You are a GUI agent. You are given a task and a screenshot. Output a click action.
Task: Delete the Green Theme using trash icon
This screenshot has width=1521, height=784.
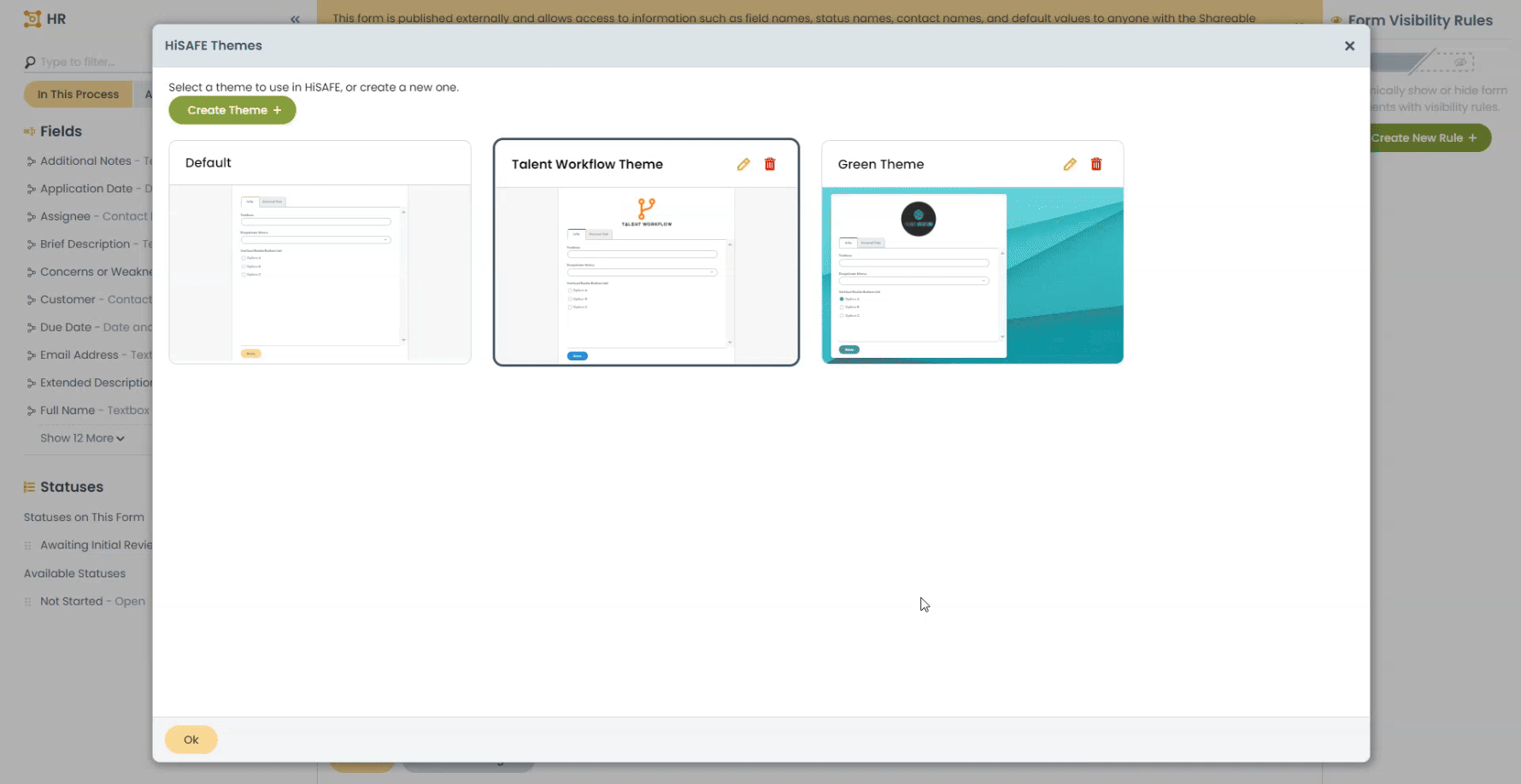pyautogui.click(x=1096, y=164)
